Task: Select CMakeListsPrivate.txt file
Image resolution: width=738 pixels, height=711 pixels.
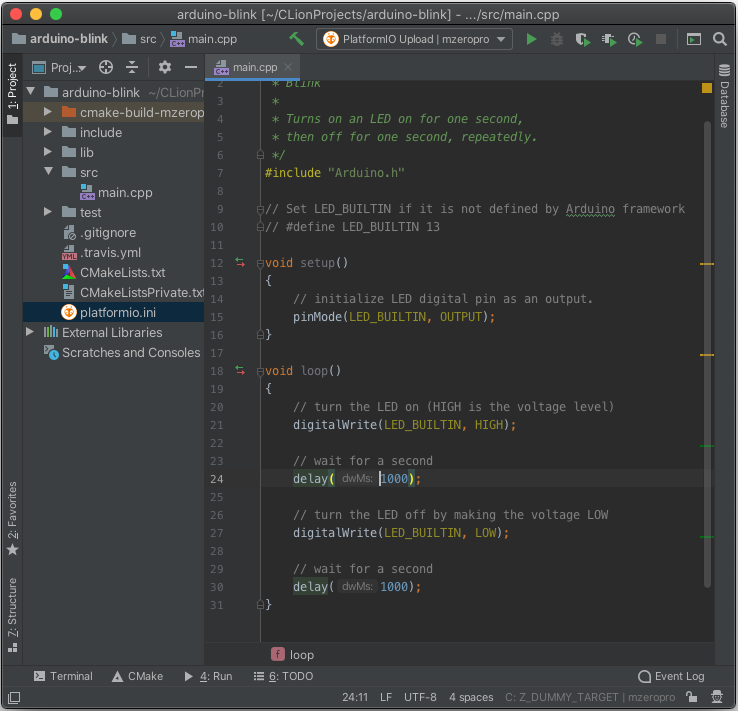Action: pyautogui.click(x=133, y=293)
